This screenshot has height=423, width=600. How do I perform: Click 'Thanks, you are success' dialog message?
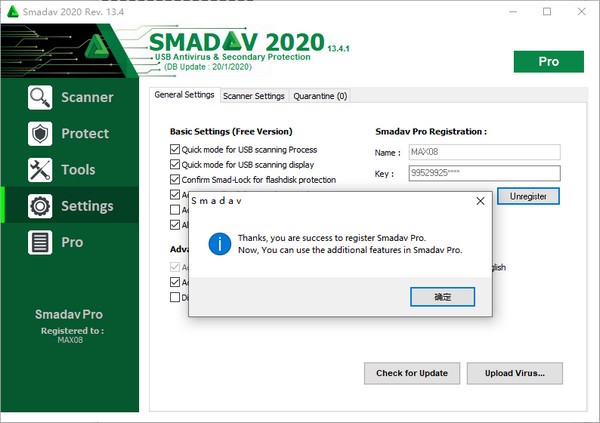point(350,244)
